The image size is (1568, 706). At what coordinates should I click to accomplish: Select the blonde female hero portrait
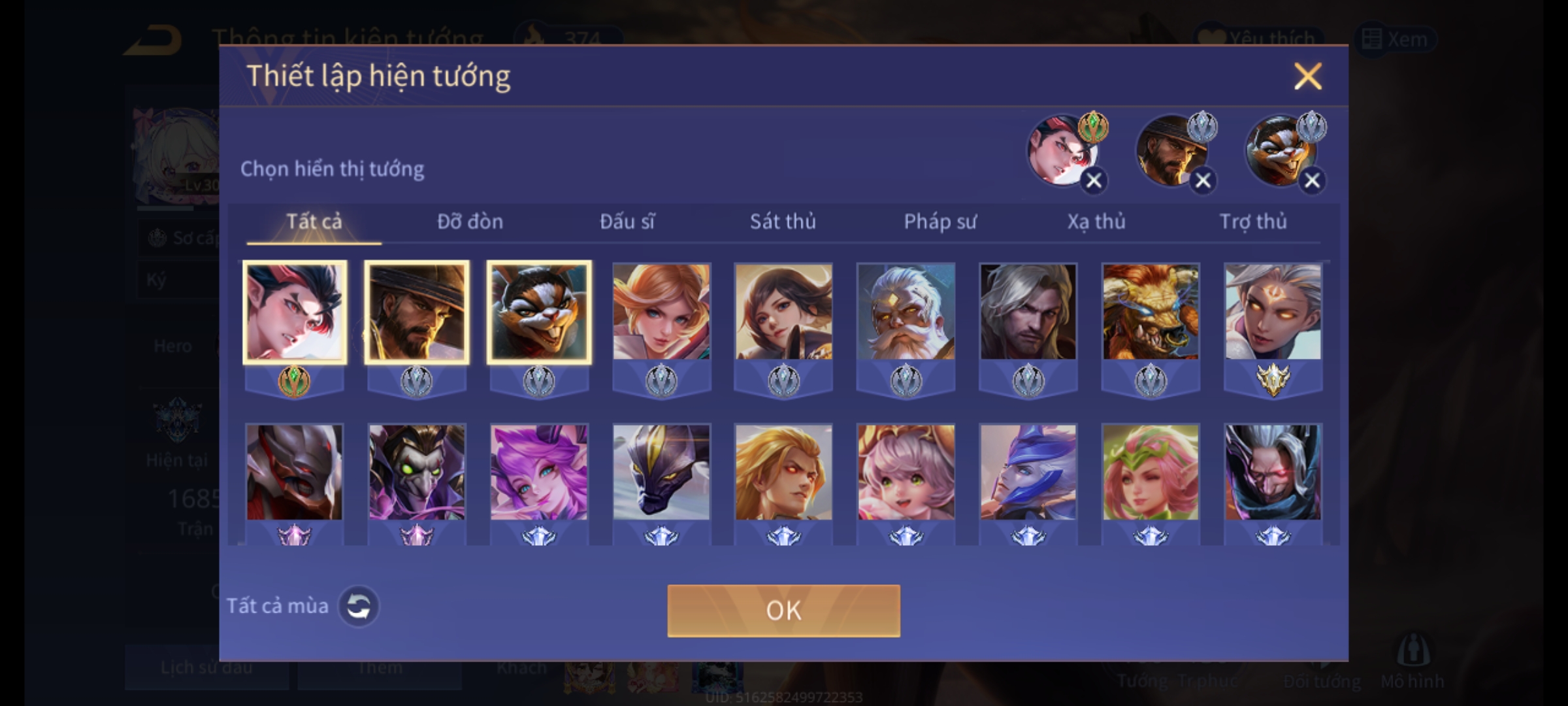661,312
